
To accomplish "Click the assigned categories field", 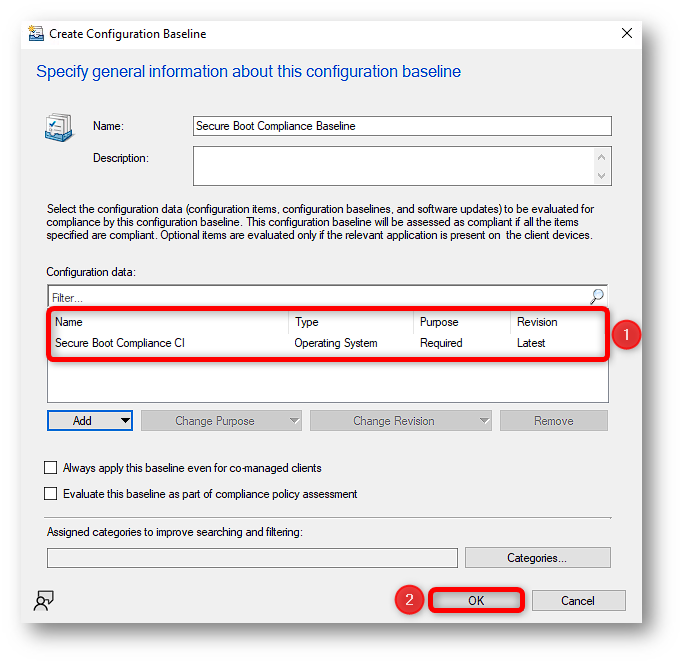I will tap(252, 558).
